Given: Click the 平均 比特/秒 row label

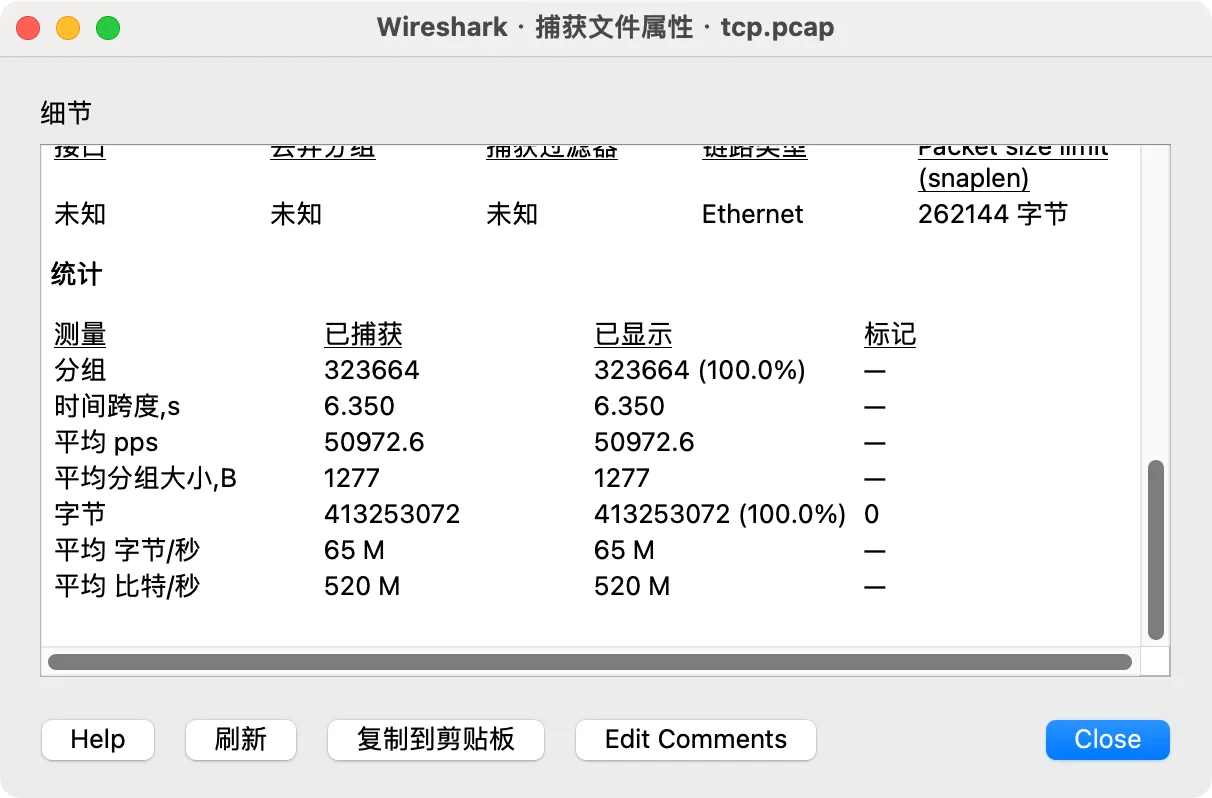Looking at the screenshot, I should 127,586.
